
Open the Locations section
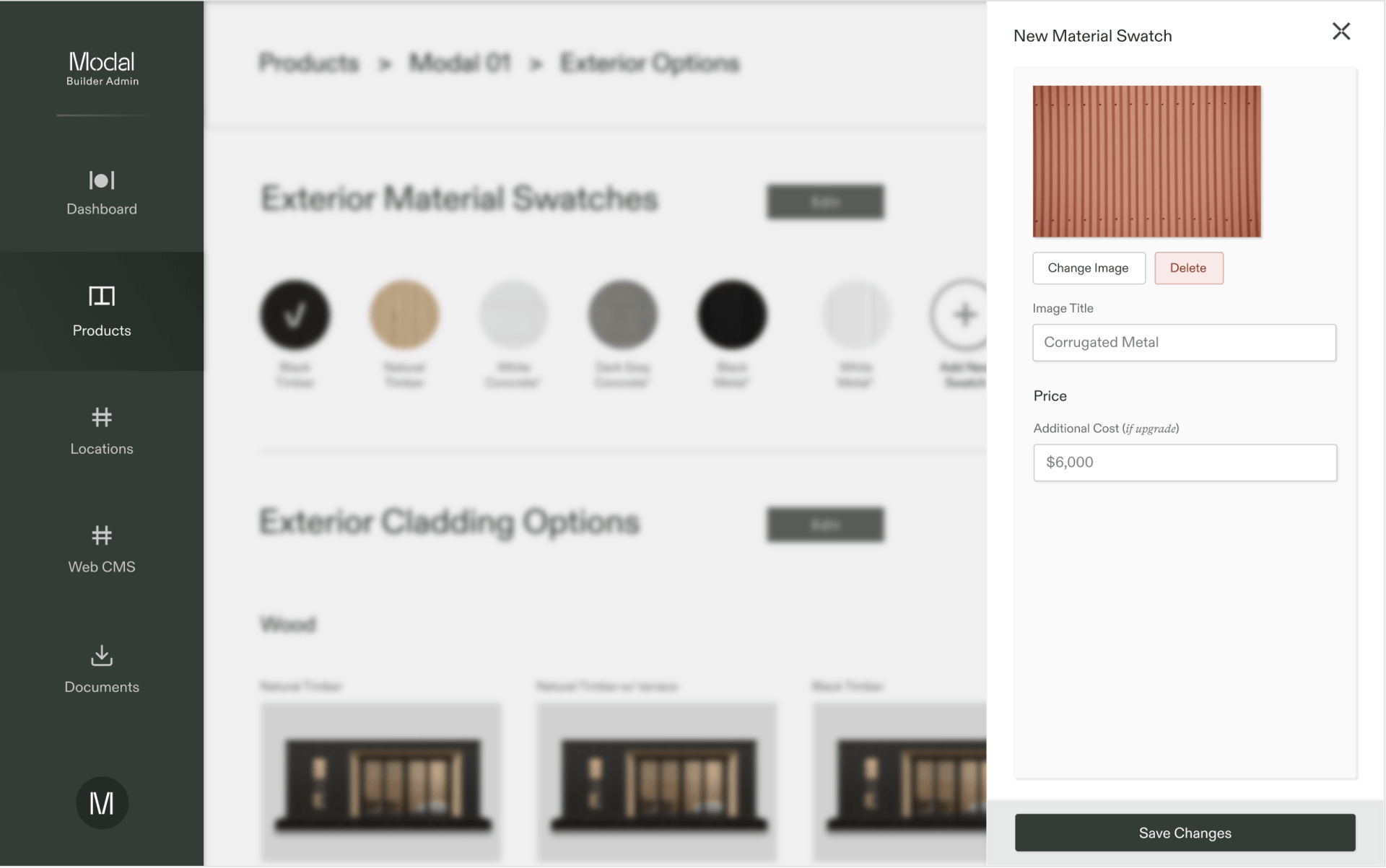coord(101,431)
